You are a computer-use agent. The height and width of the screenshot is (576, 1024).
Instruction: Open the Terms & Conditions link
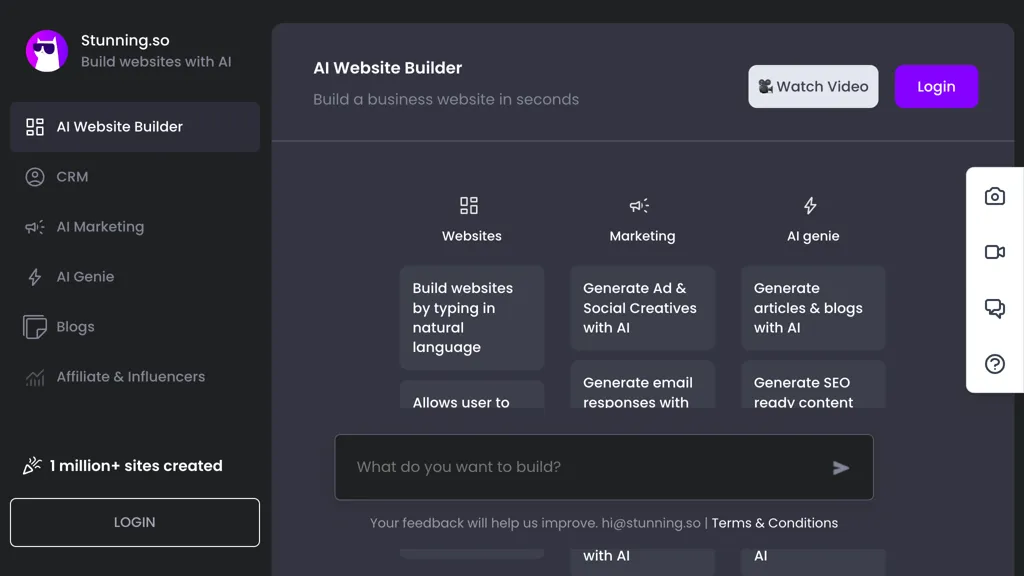[774, 523]
